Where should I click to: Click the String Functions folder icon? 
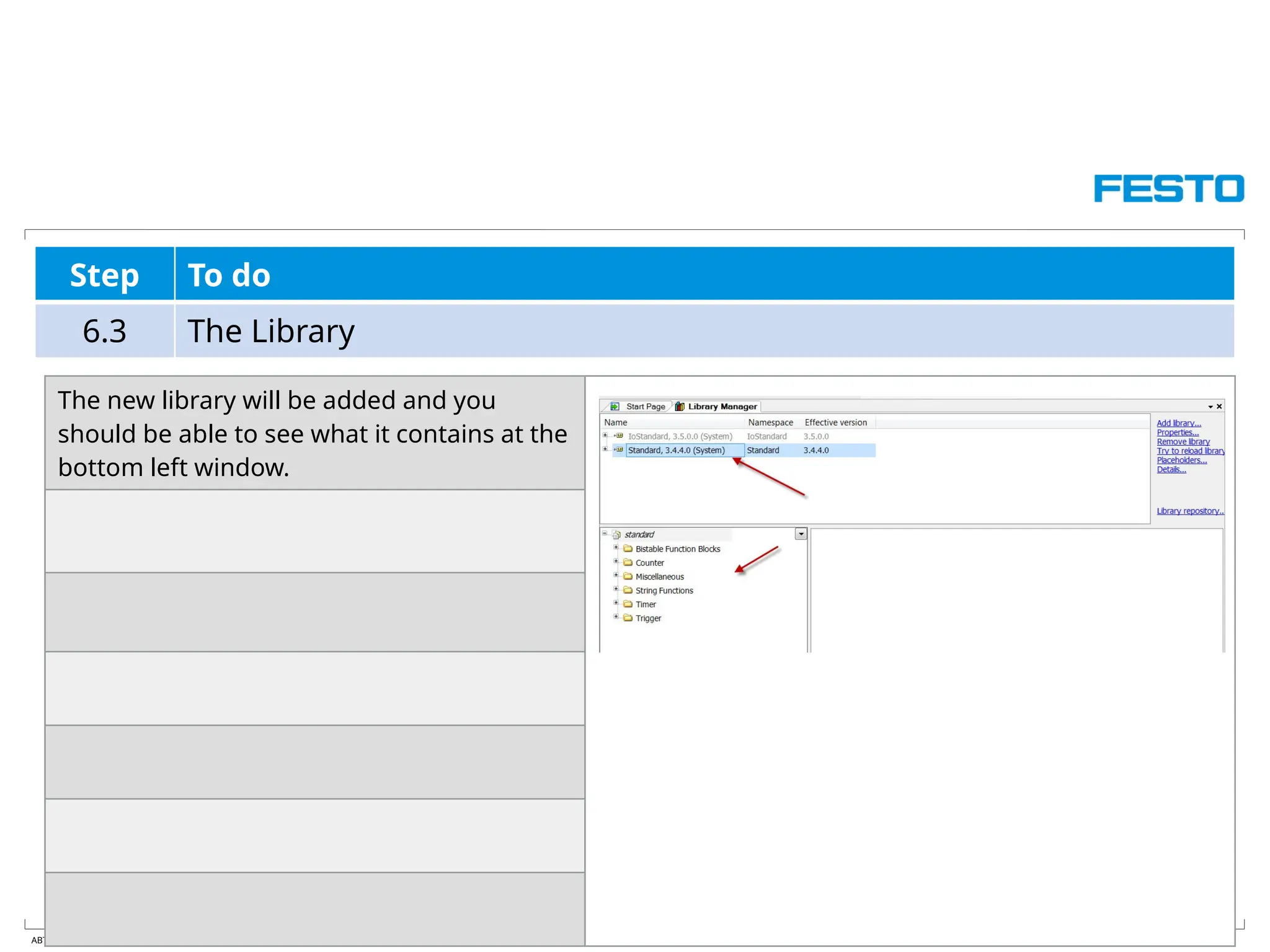pyautogui.click(x=628, y=590)
